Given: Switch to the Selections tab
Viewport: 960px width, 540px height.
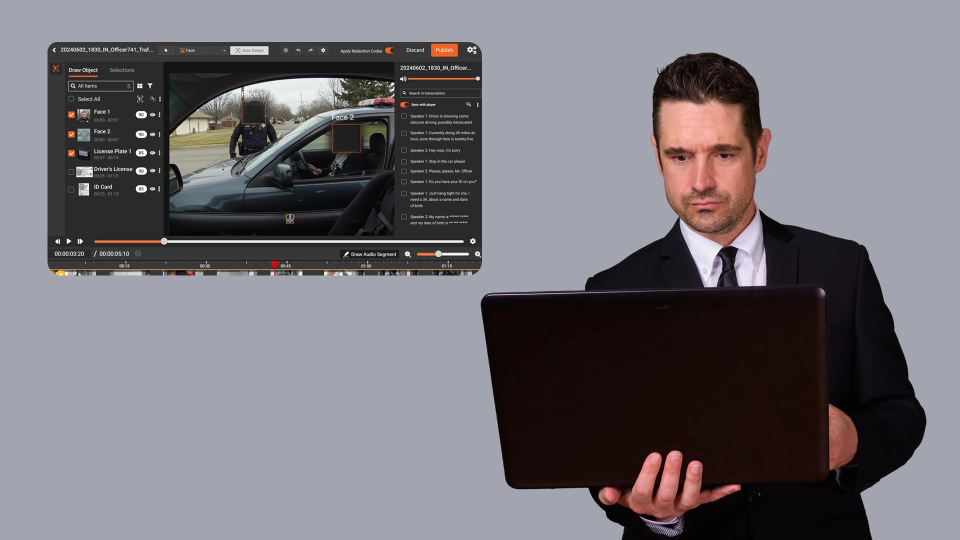Looking at the screenshot, I should [122, 70].
